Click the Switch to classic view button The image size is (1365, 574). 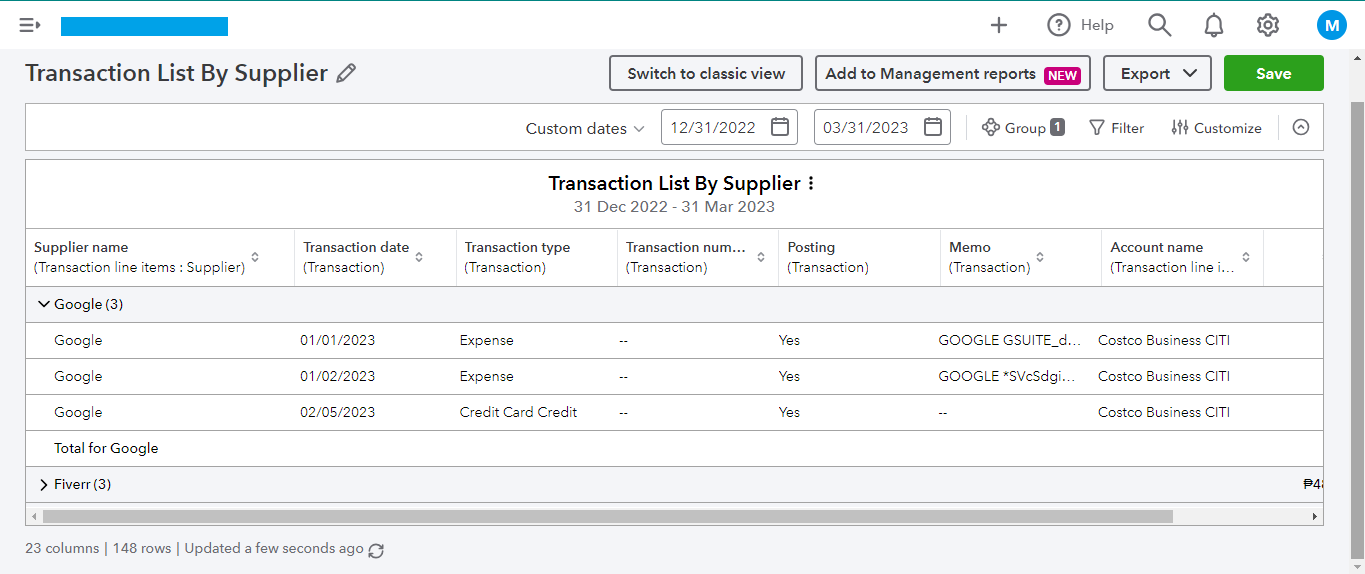pyautogui.click(x=706, y=73)
